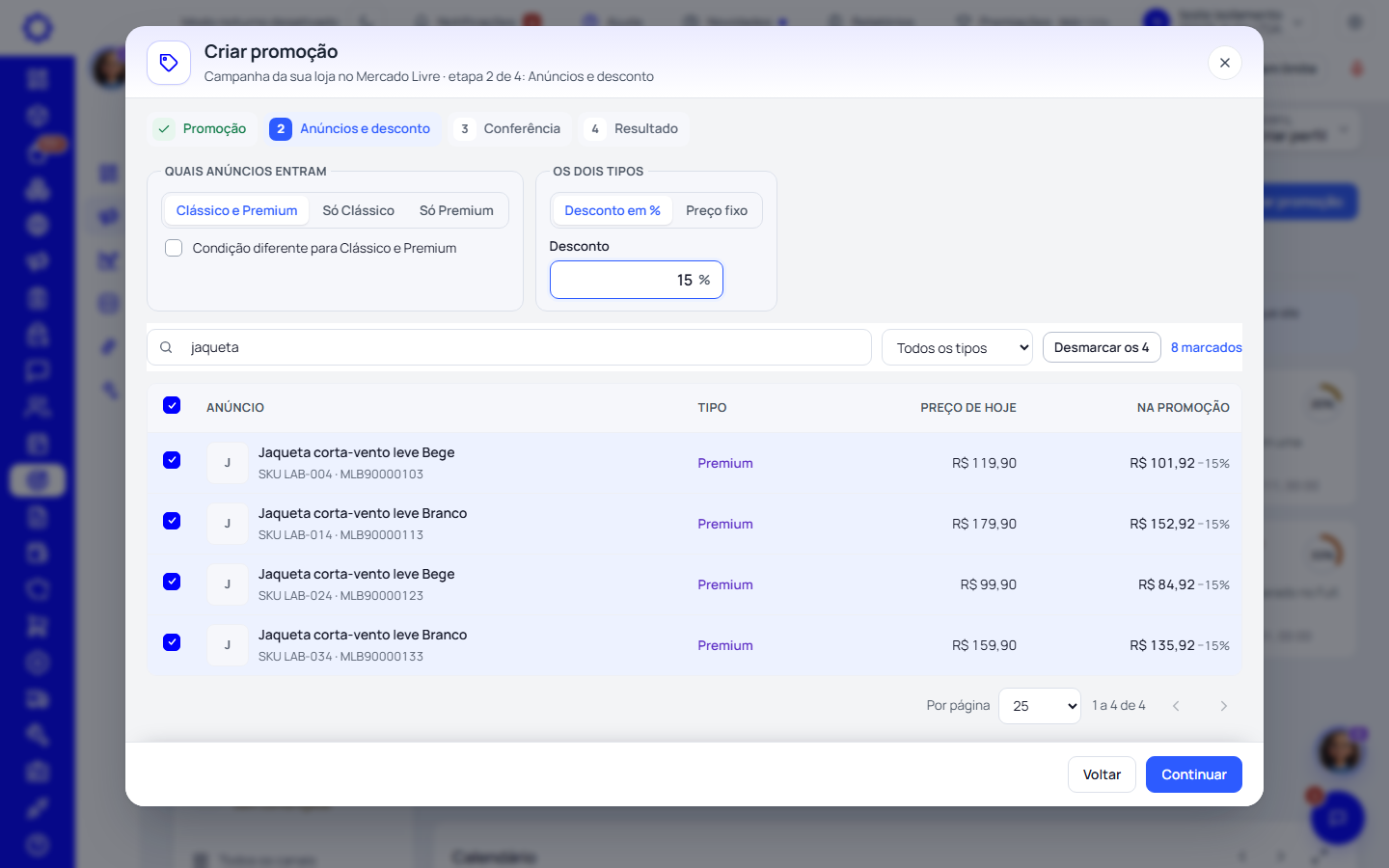Toggle the select-all ads checkbox in header

coord(172,405)
